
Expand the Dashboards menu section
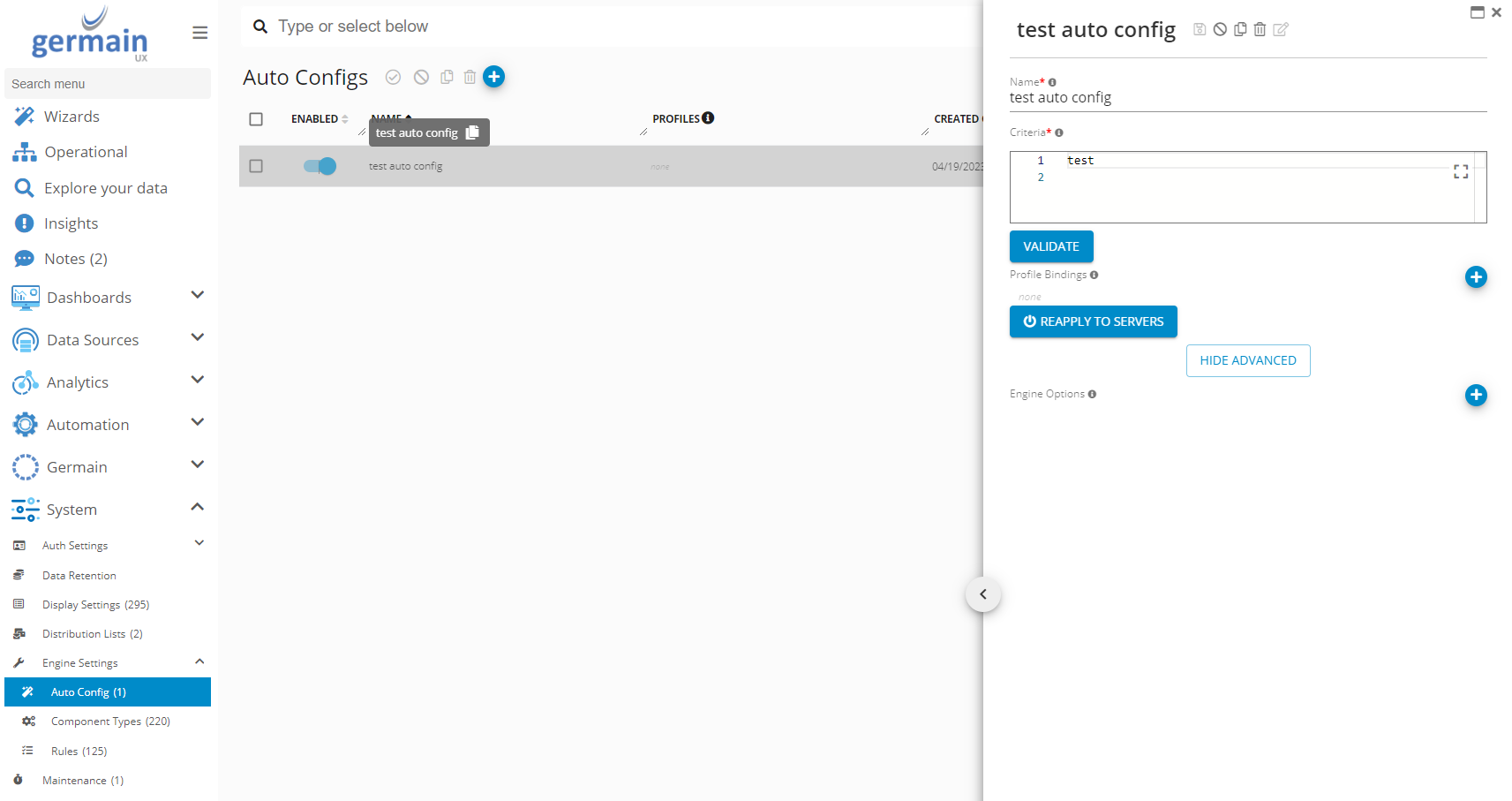[198, 295]
